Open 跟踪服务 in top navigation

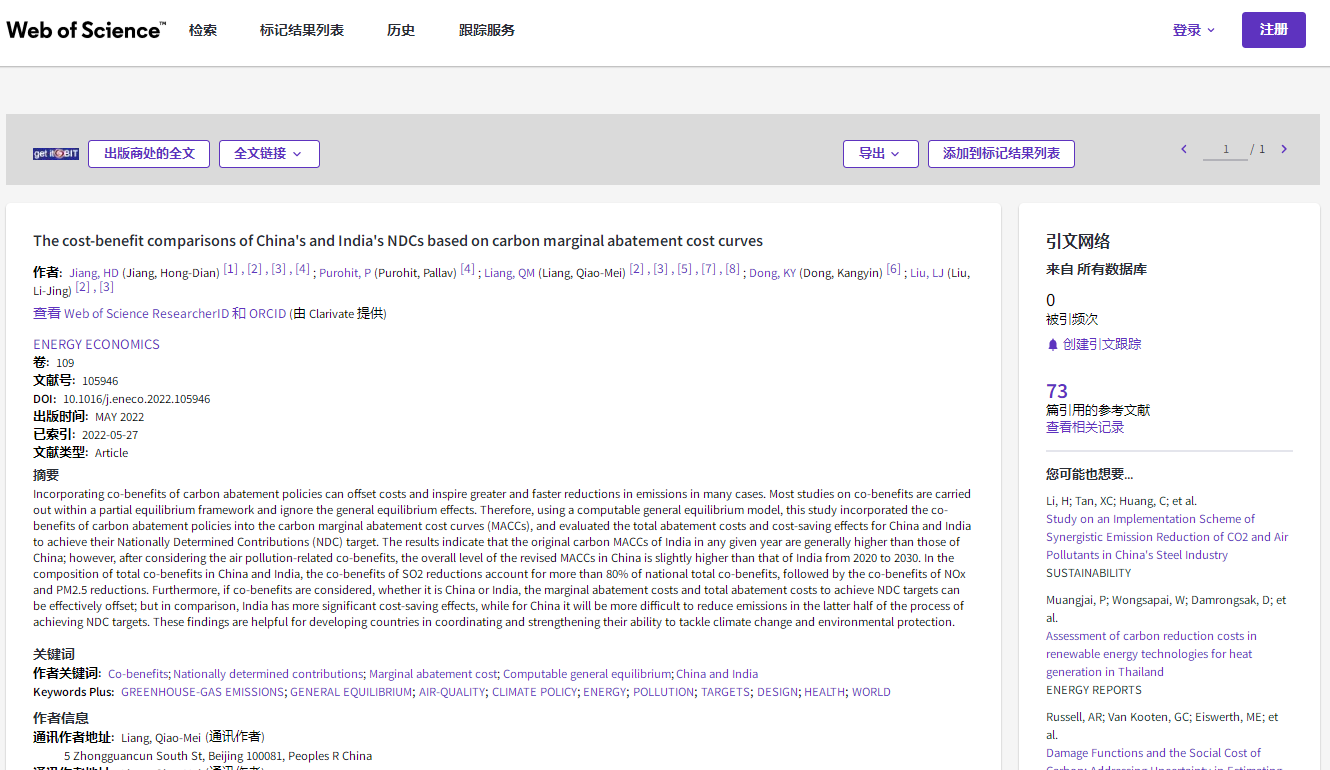pyautogui.click(x=487, y=30)
